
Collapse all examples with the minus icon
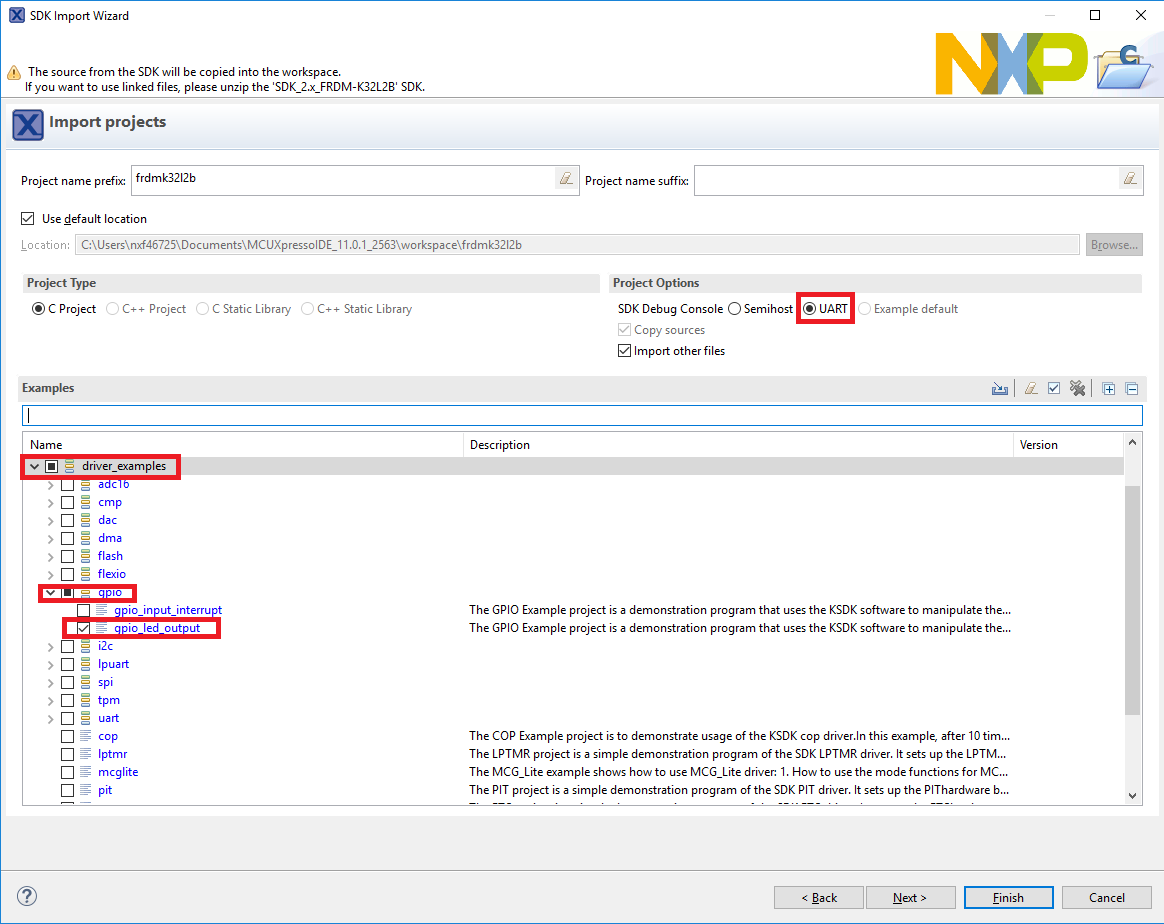click(x=1132, y=389)
